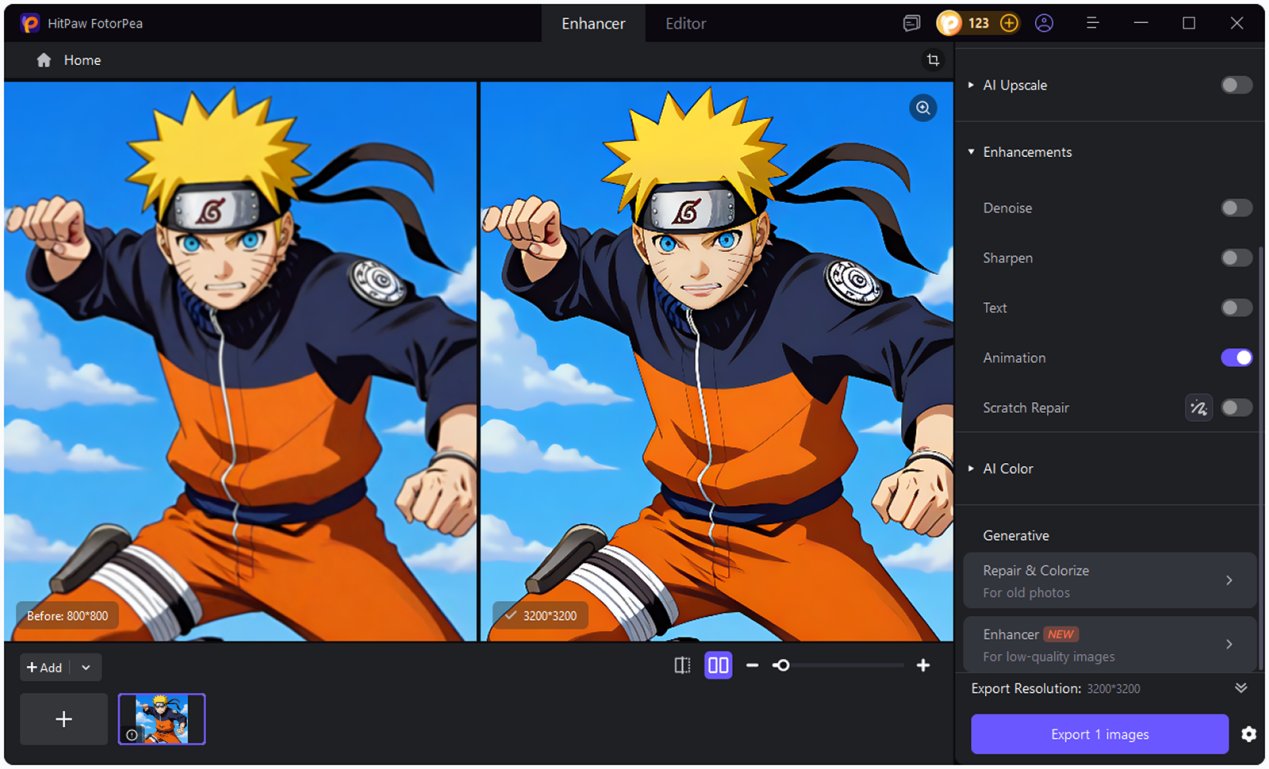Click the clock icon on the thumbnail
The height and width of the screenshot is (769, 1269).
132,735
